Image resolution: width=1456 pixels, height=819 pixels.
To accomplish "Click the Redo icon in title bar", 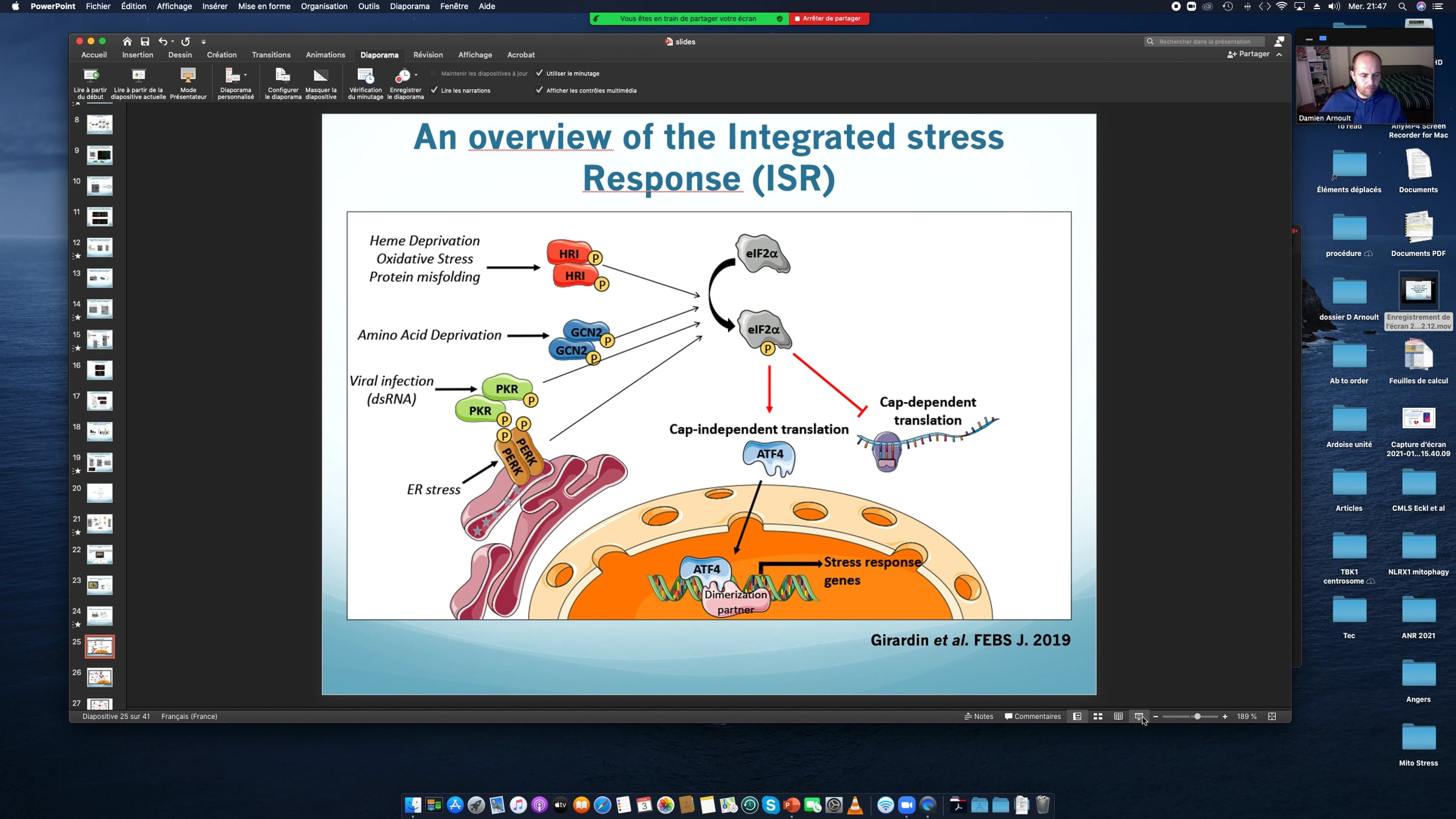I will coord(186,41).
